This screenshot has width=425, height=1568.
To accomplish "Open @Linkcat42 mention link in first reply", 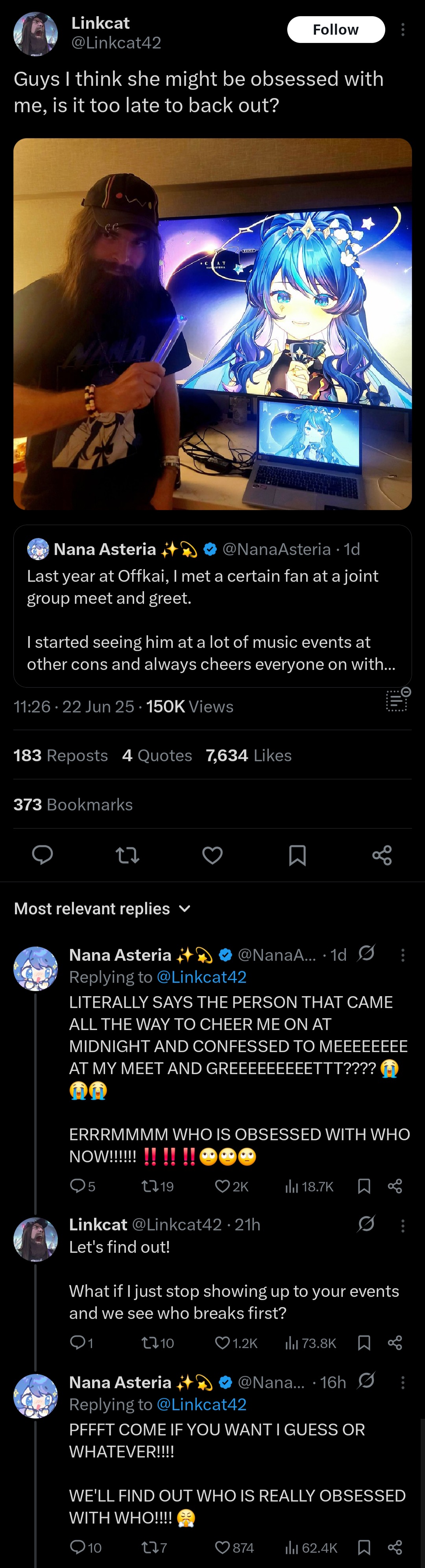I will tap(201, 977).
